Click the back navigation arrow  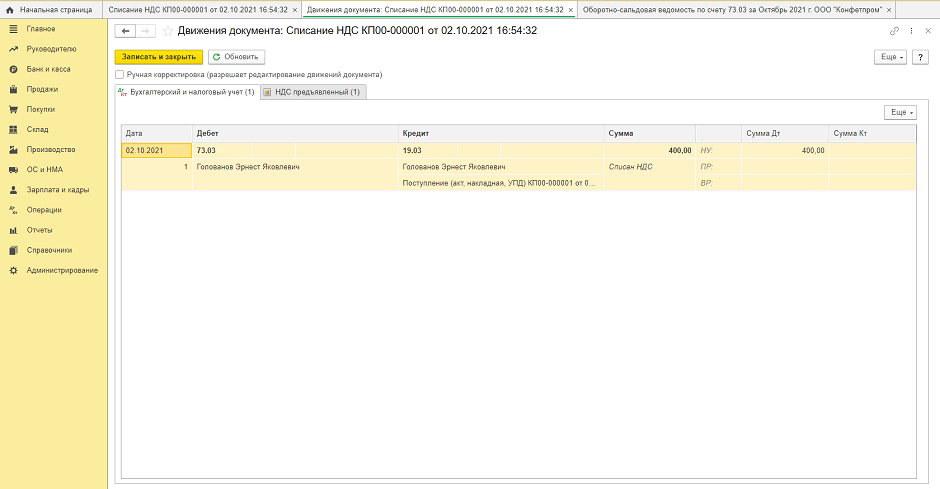click(126, 31)
